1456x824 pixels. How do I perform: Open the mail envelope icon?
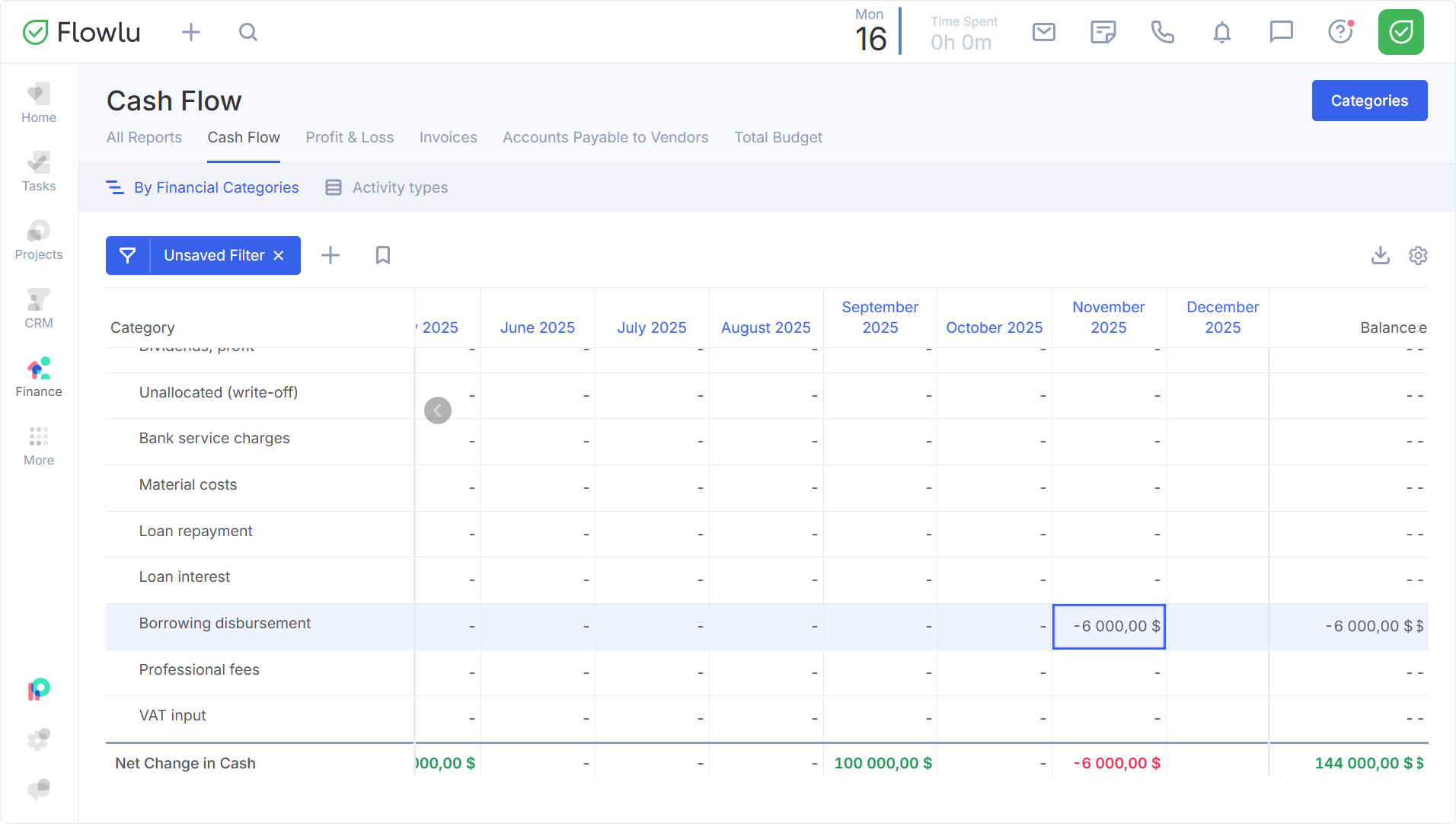tap(1043, 32)
